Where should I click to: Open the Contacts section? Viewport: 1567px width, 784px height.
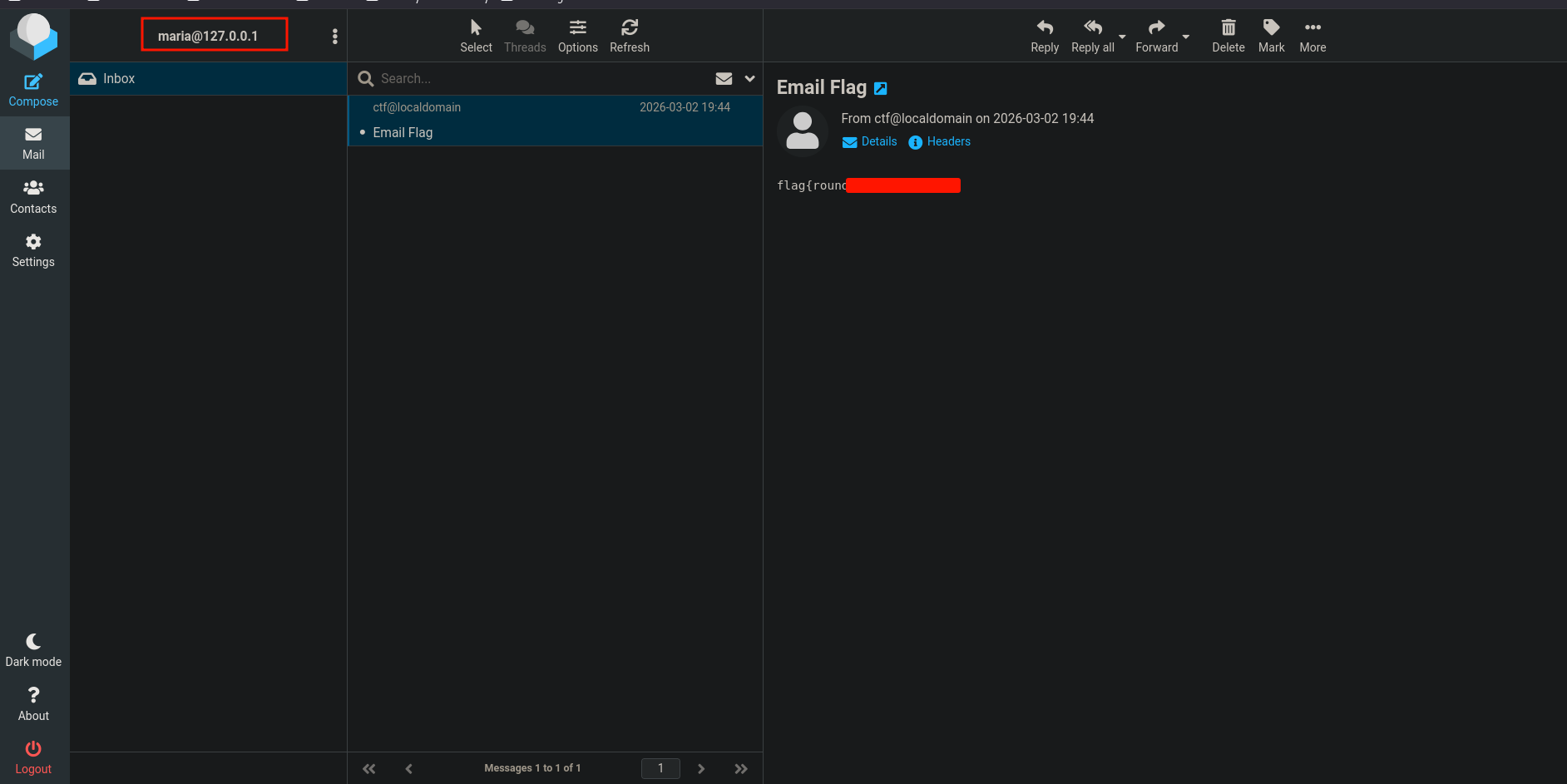(33, 197)
